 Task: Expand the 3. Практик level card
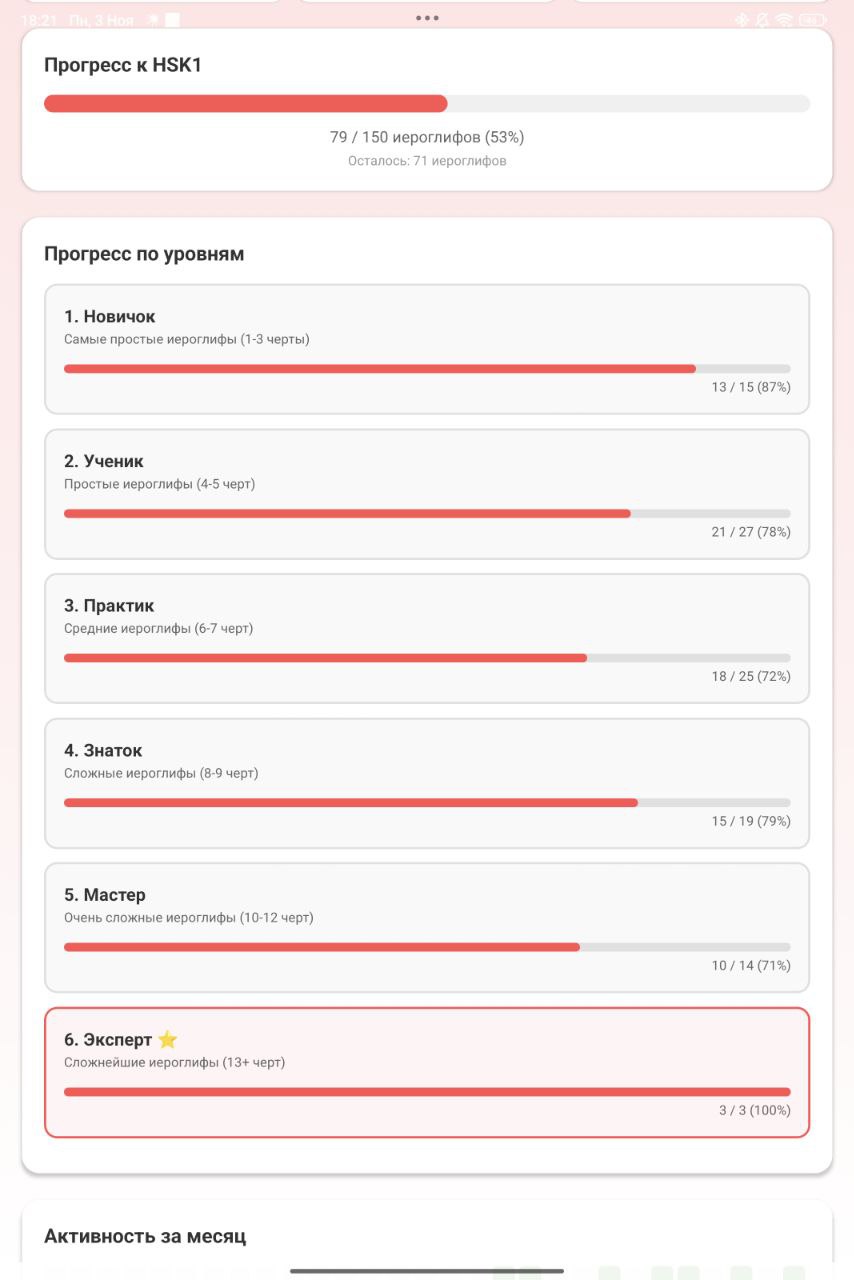(x=427, y=639)
